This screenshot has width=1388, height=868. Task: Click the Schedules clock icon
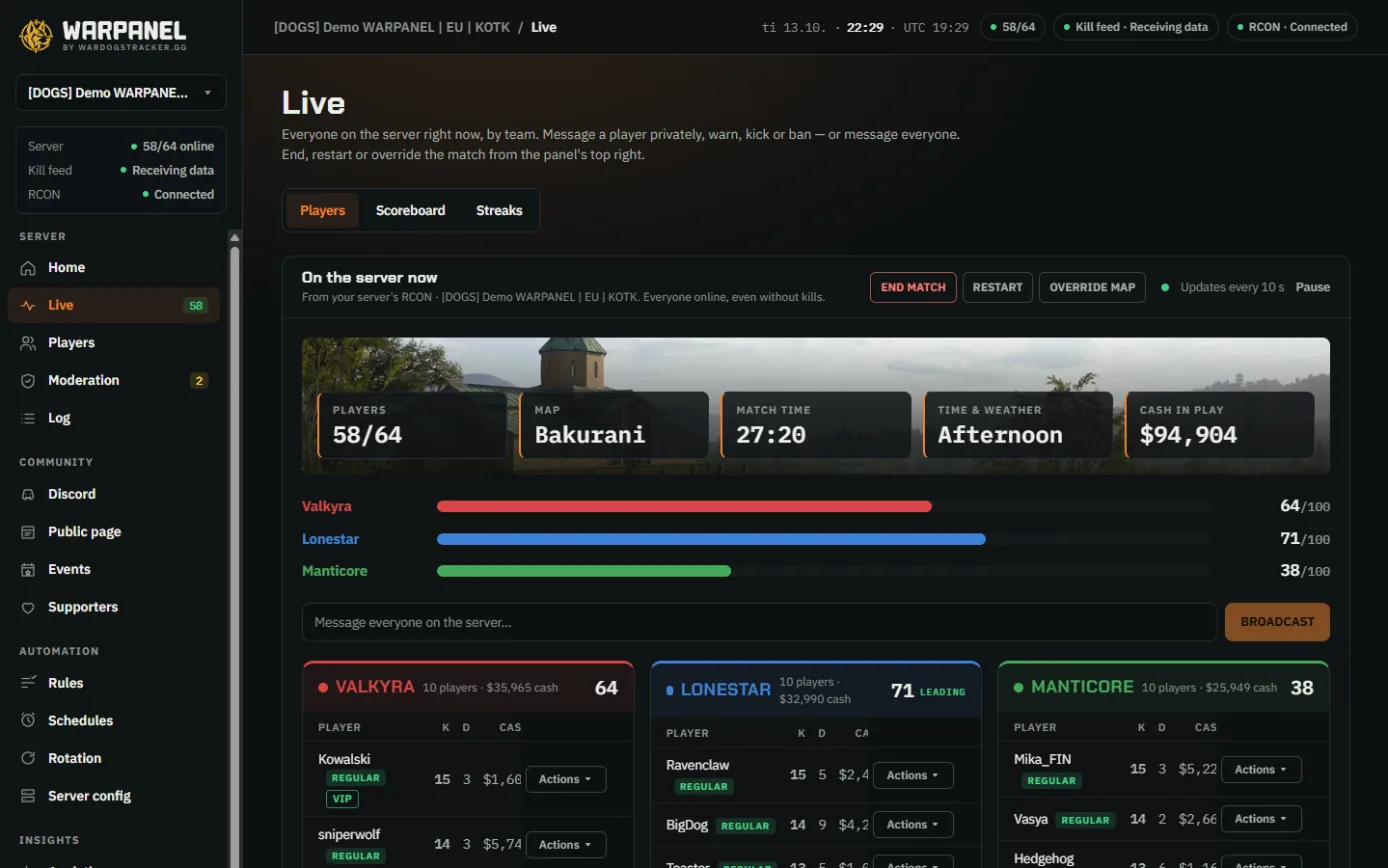click(28, 721)
